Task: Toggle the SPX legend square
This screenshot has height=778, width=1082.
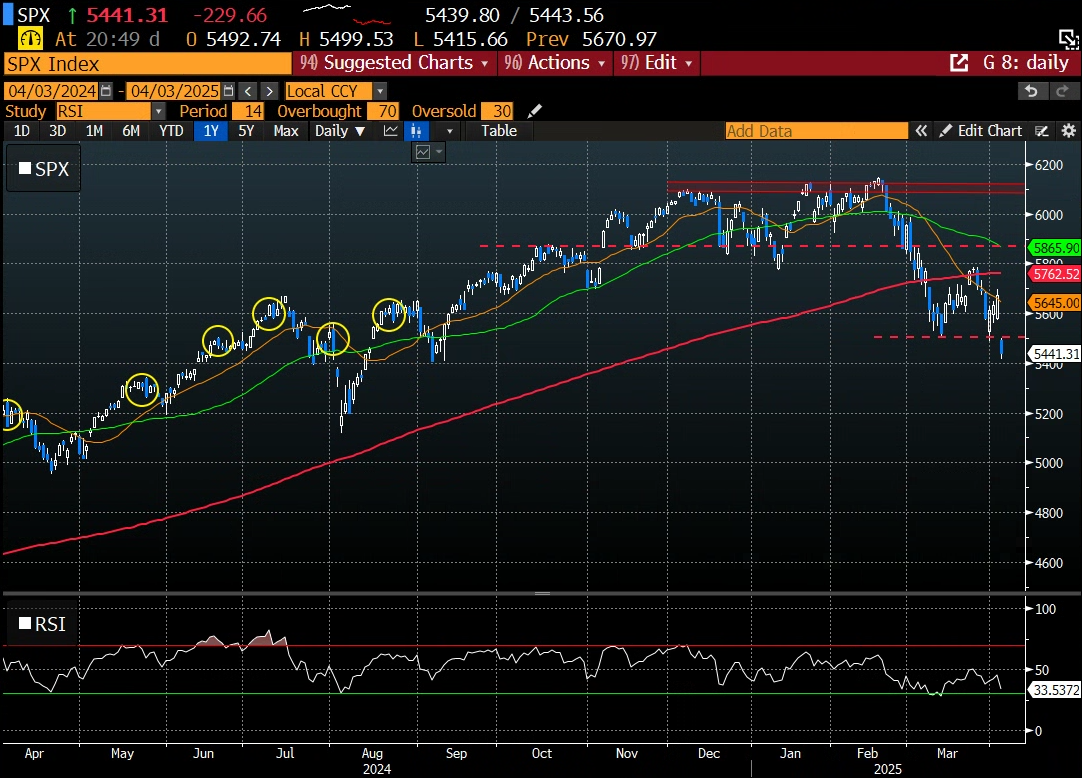Action: pos(25,168)
